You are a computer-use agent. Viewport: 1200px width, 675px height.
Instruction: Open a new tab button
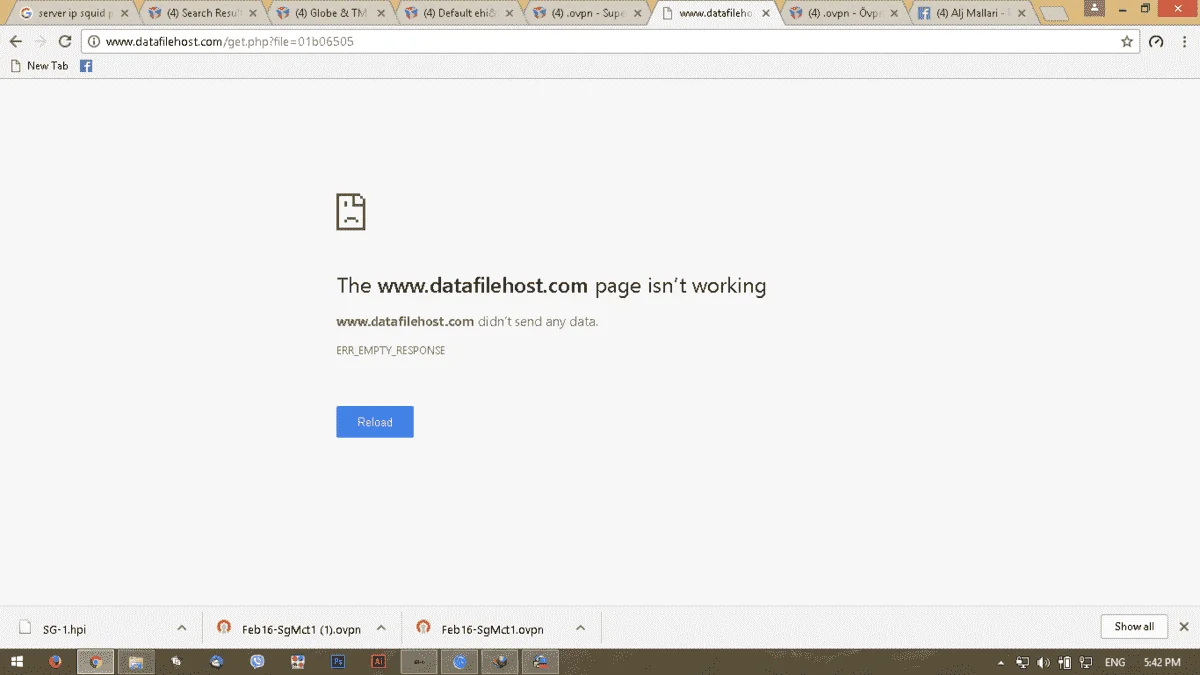1054,14
